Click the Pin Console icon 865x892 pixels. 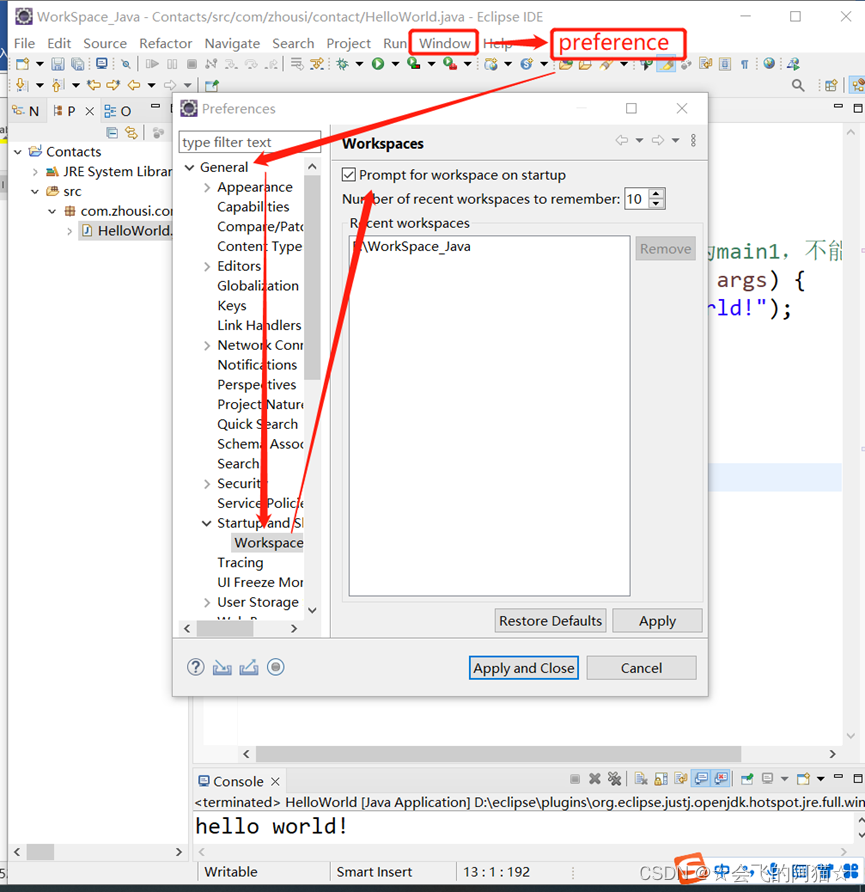tap(747, 779)
